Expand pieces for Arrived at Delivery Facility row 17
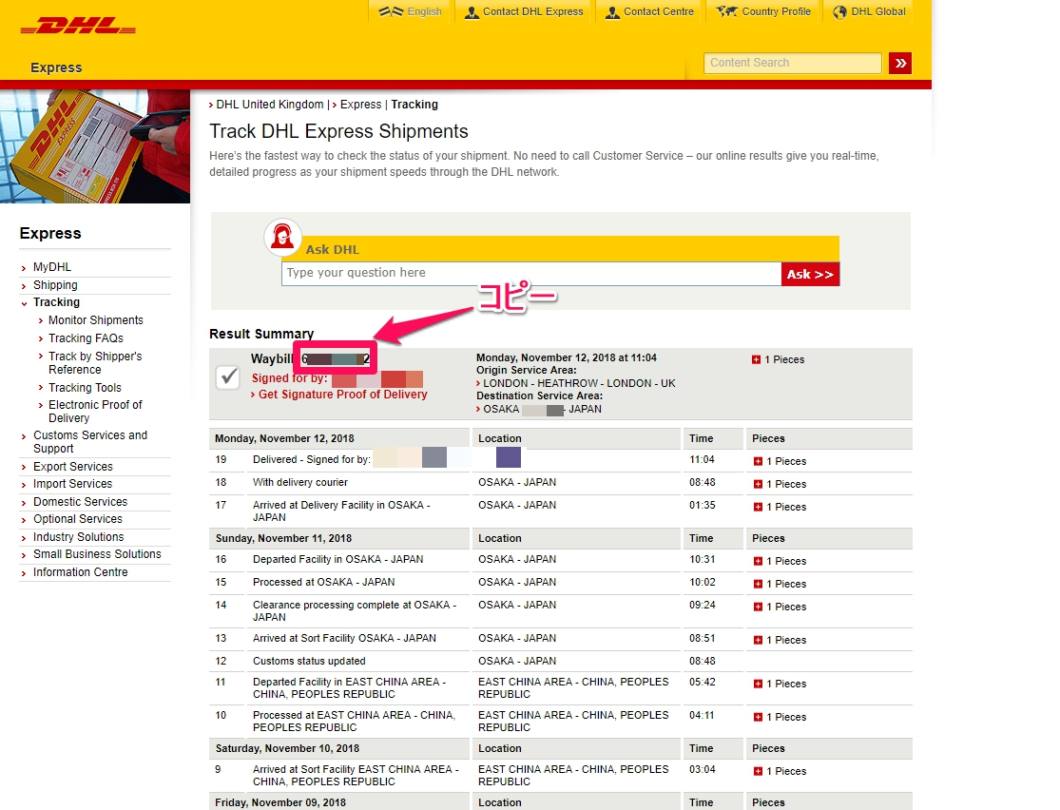This screenshot has width=1060, height=810. click(x=758, y=507)
